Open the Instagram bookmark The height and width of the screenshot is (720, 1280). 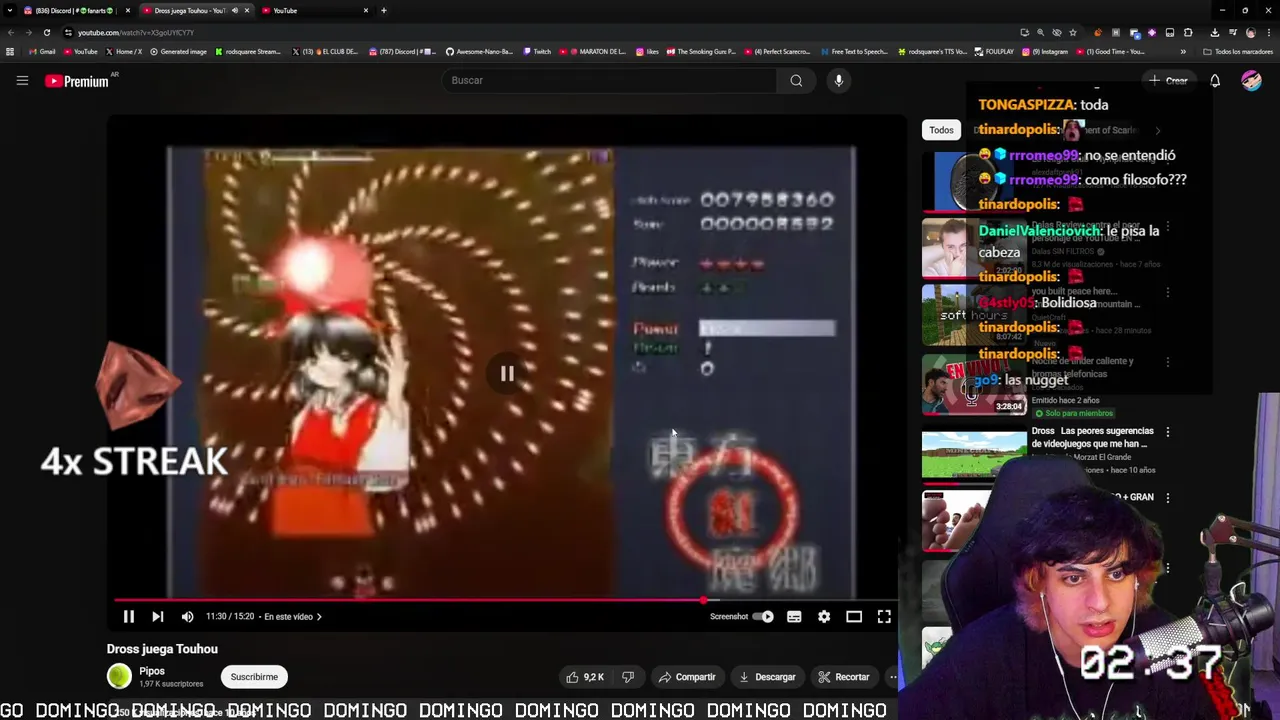pos(1045,52)
